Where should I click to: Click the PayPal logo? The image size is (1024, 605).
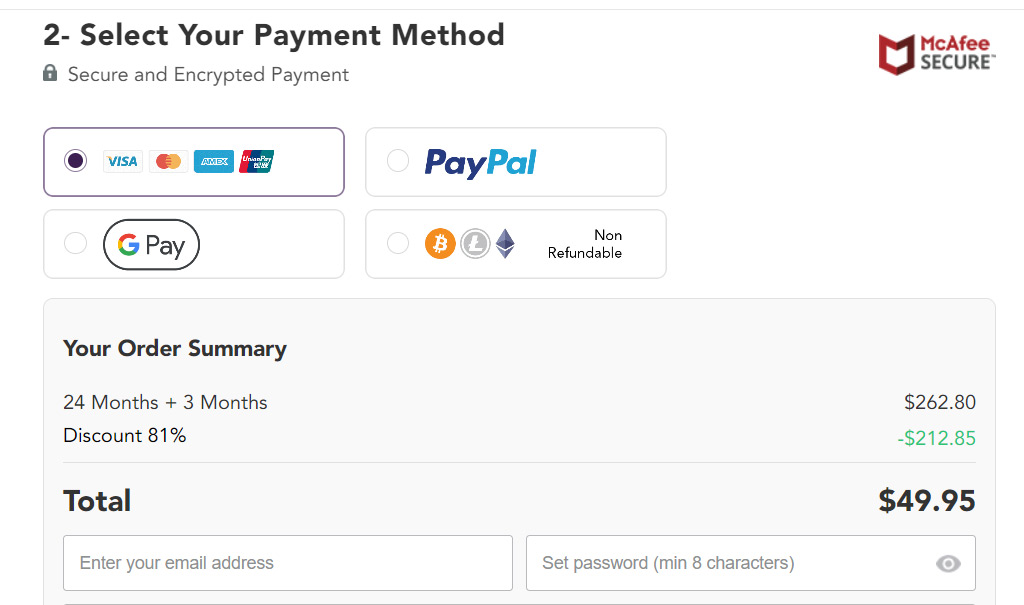pos(480,162)
